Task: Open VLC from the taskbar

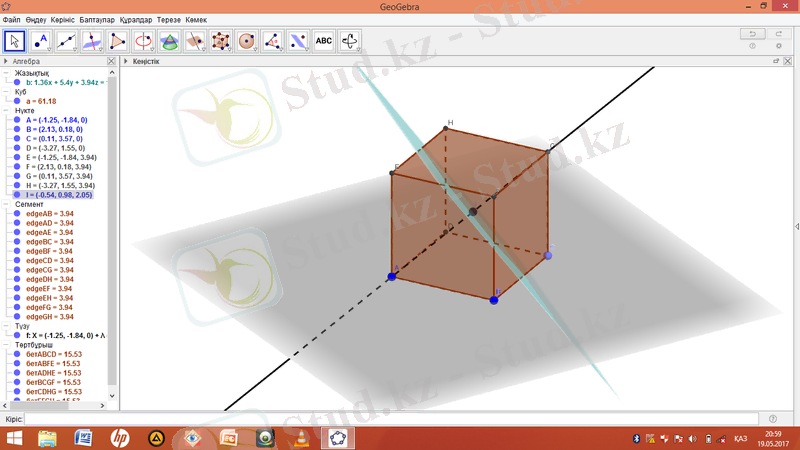Action: pos(299,438)
